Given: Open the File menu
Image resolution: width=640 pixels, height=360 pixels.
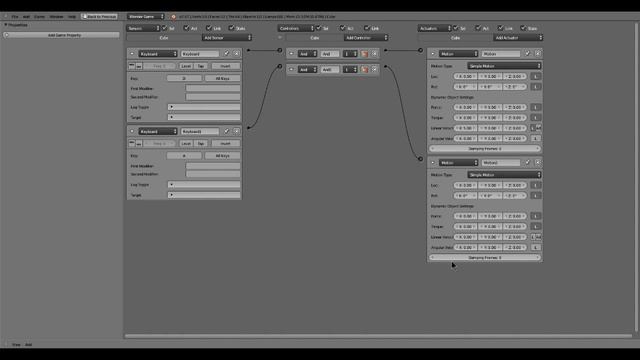Looking at the screenshot, I should 15,17.
